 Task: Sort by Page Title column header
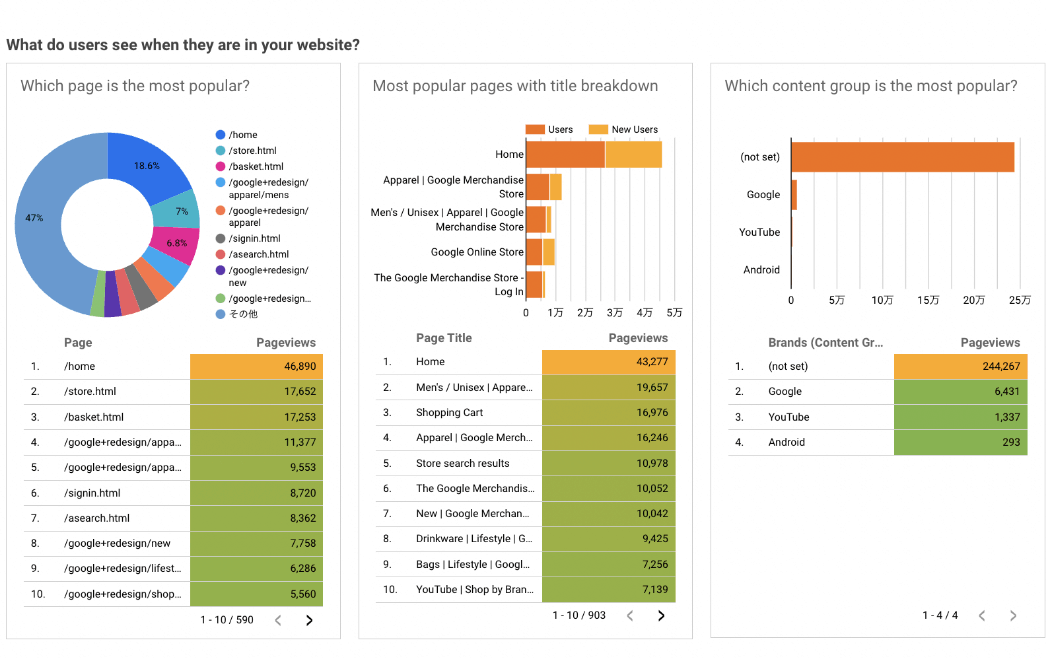point(444,338)
